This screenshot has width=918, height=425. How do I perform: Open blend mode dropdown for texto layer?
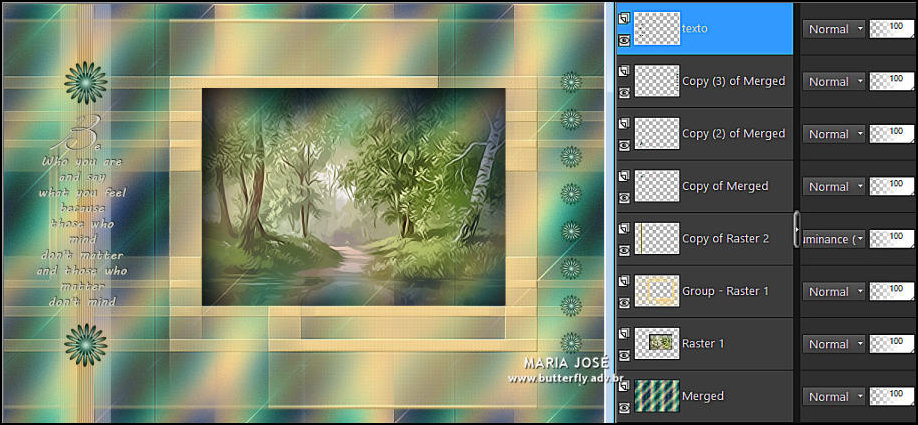pos(834,29)
